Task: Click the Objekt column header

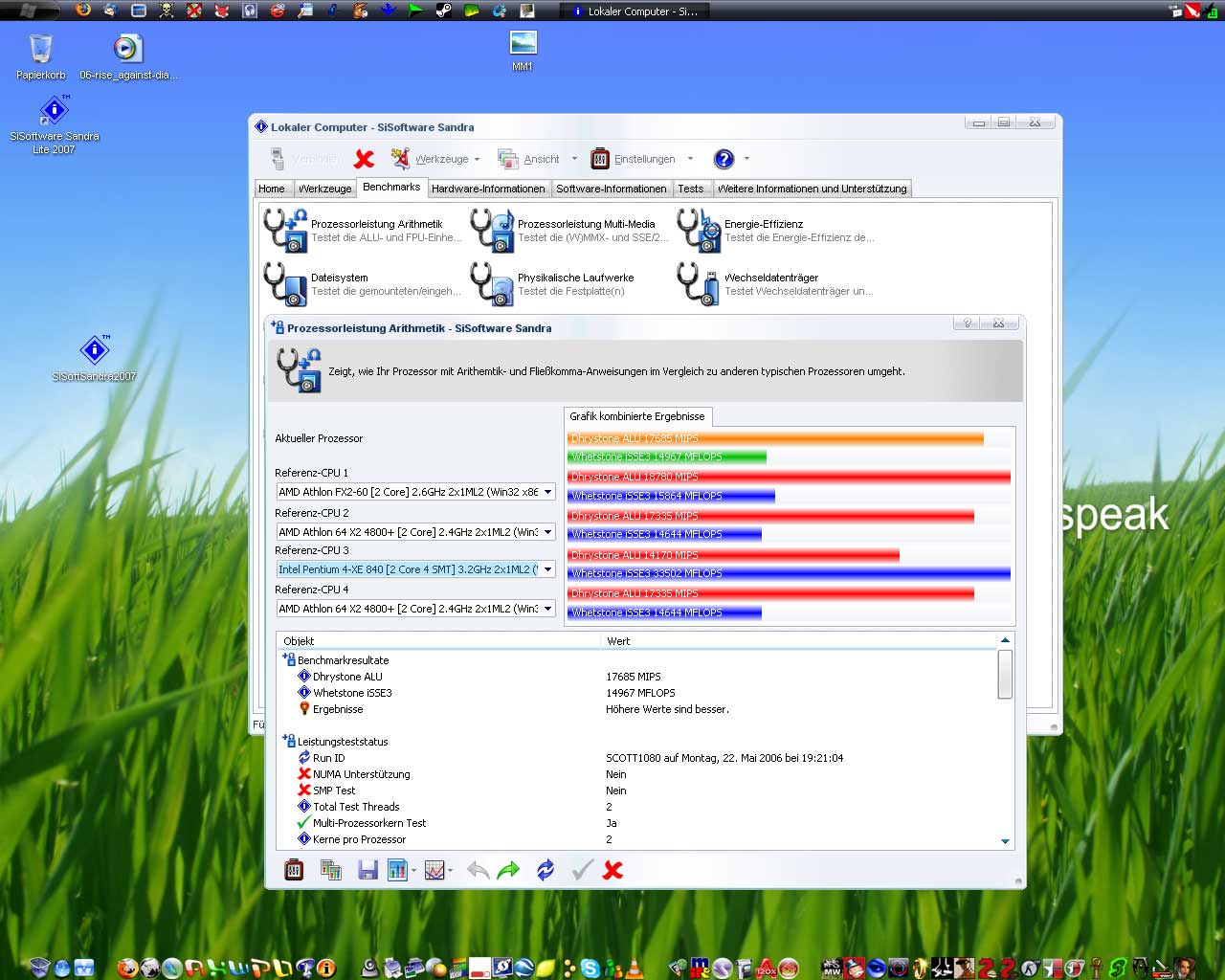Action: pos(439,641)
